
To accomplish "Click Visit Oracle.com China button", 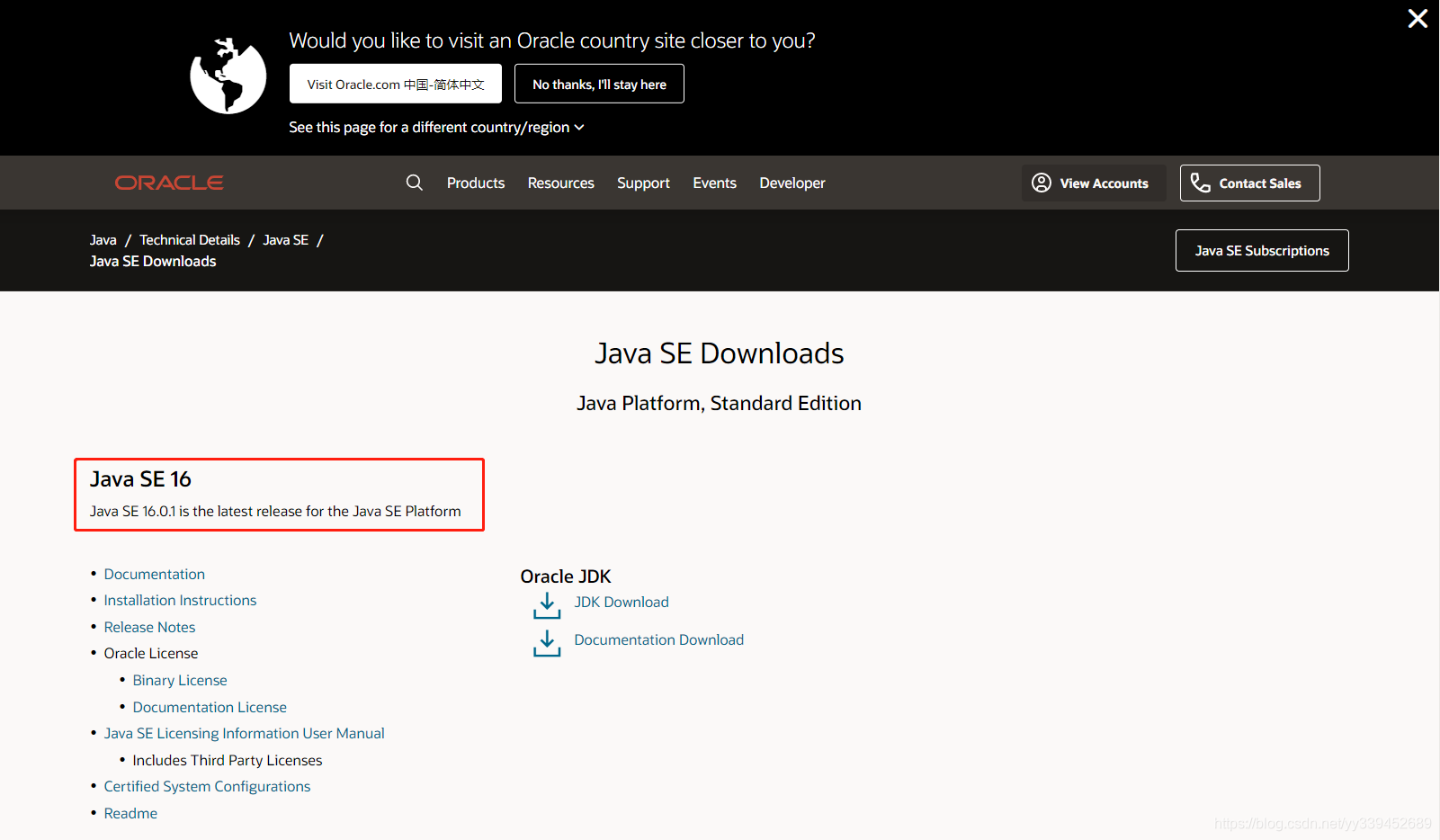I will (395, 84).
